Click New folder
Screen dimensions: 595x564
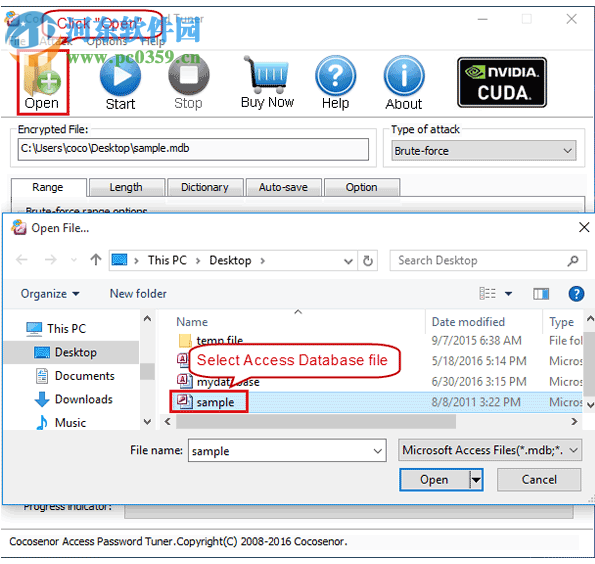[138, 294]
